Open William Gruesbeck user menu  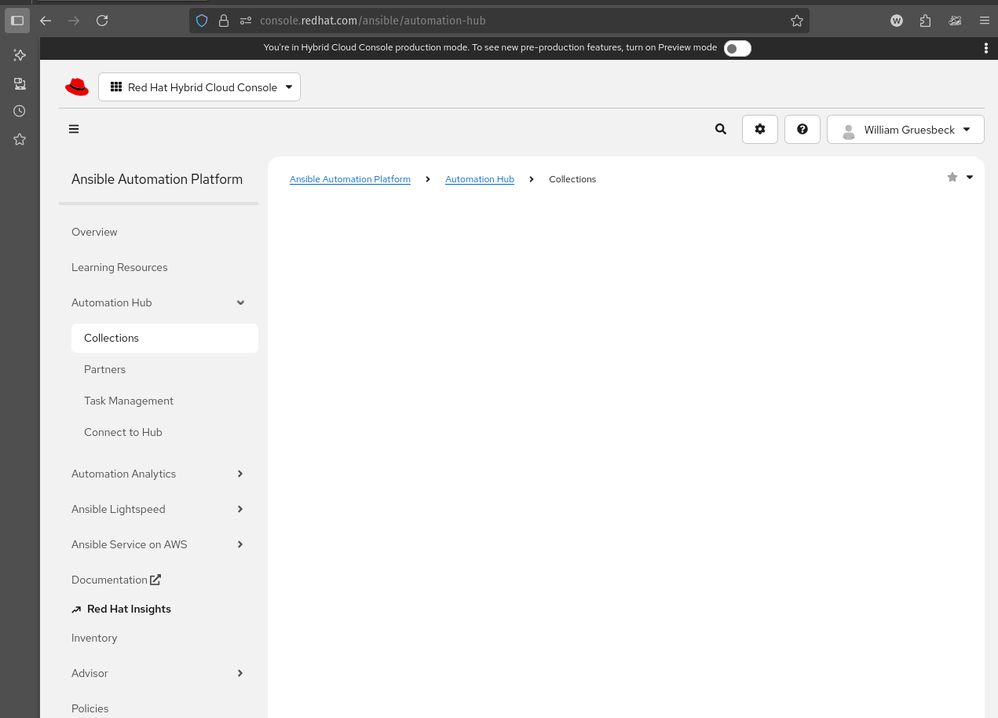coord(905,129)
